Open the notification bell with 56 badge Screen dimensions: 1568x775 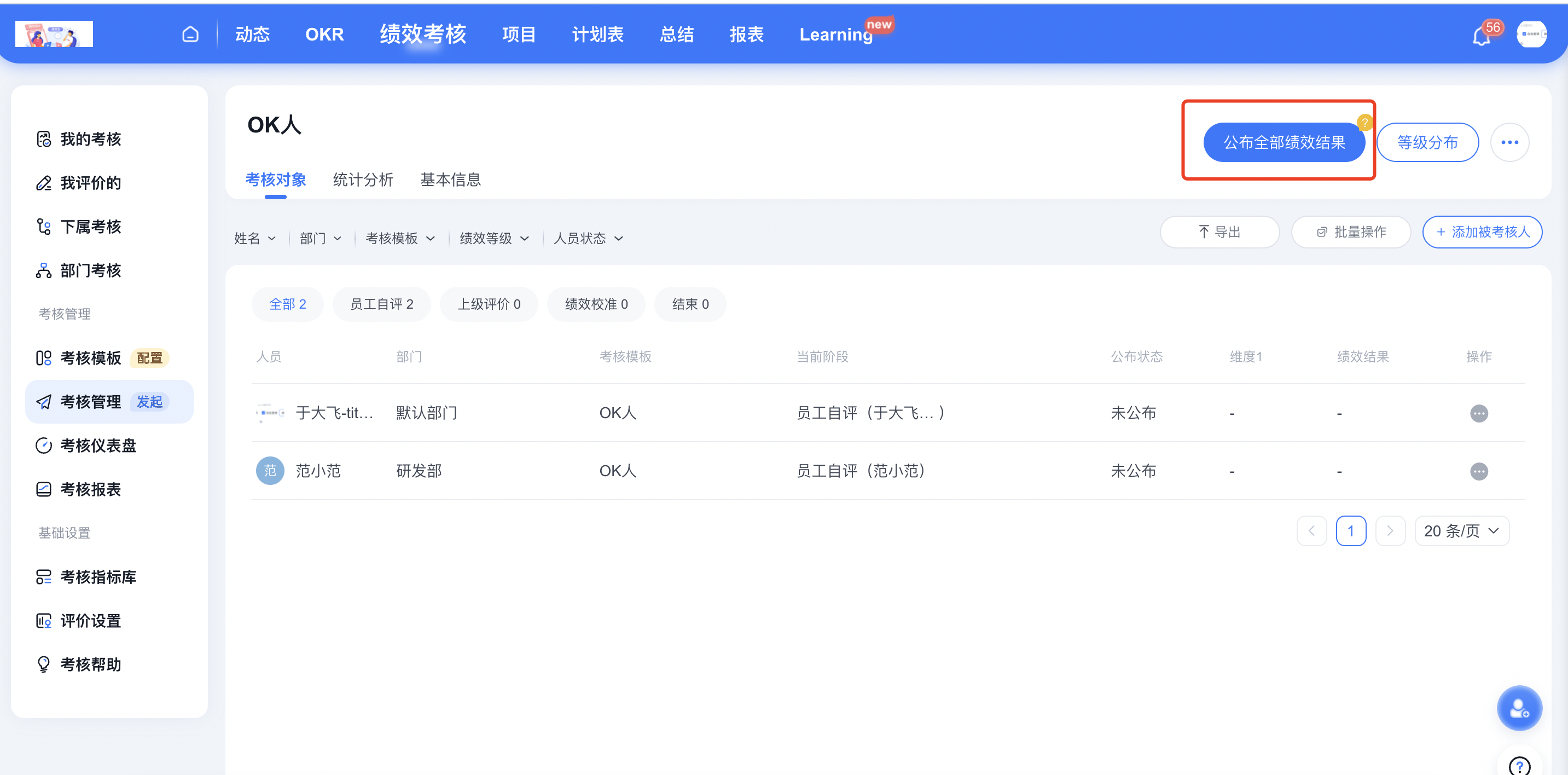(x=1482, y=37)
